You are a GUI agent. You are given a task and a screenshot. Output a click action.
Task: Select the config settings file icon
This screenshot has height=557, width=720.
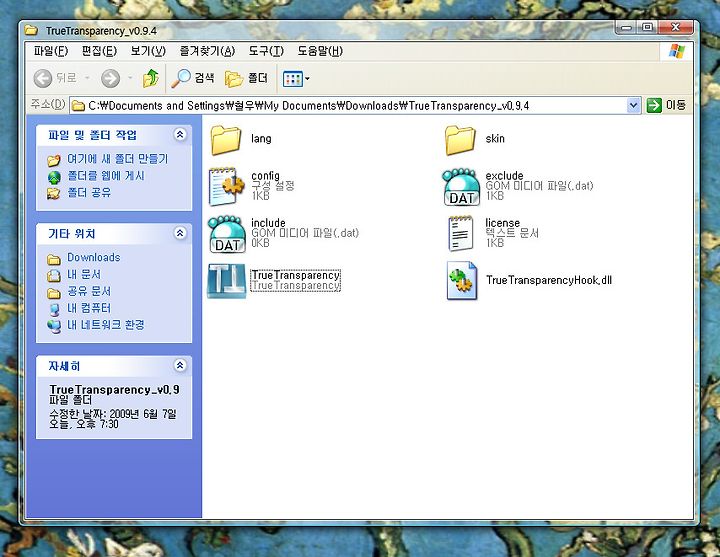point(226,186)
